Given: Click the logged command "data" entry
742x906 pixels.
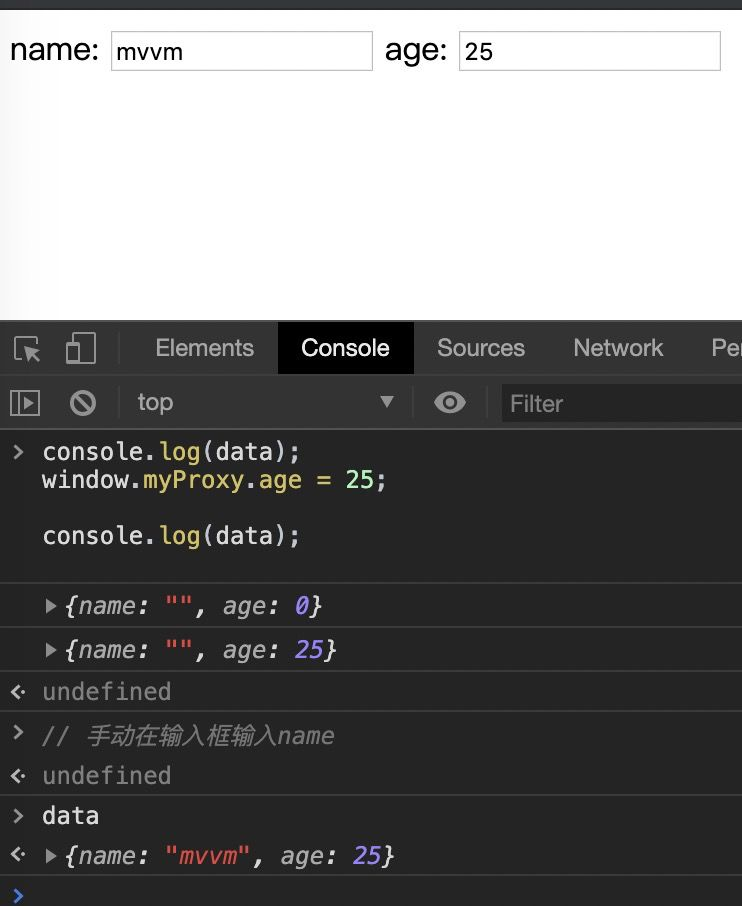Looking at the screenshot, I should pos(71,816).
